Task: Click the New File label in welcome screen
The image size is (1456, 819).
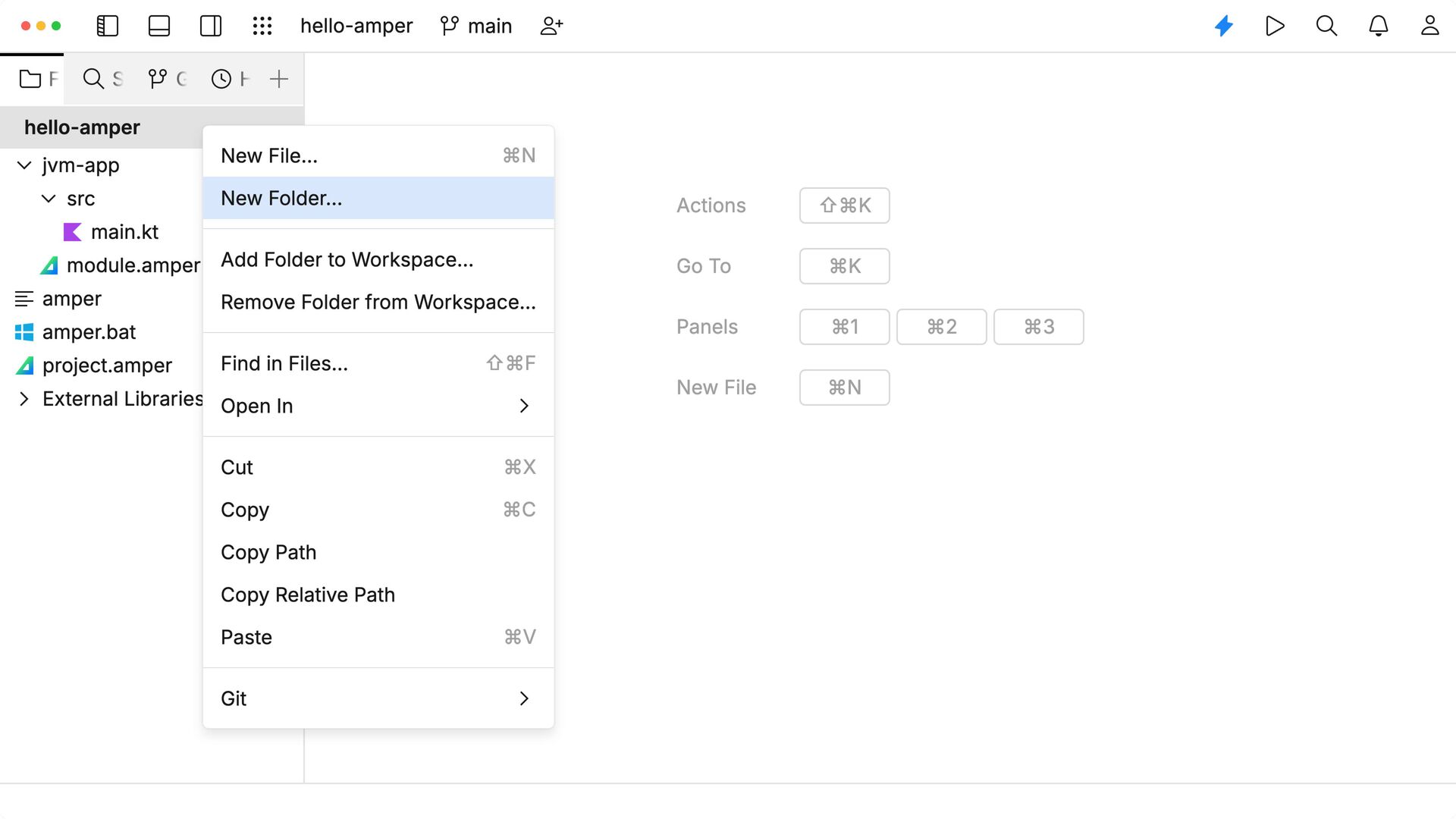Action: pyautogui.click(x=716, y=388)
